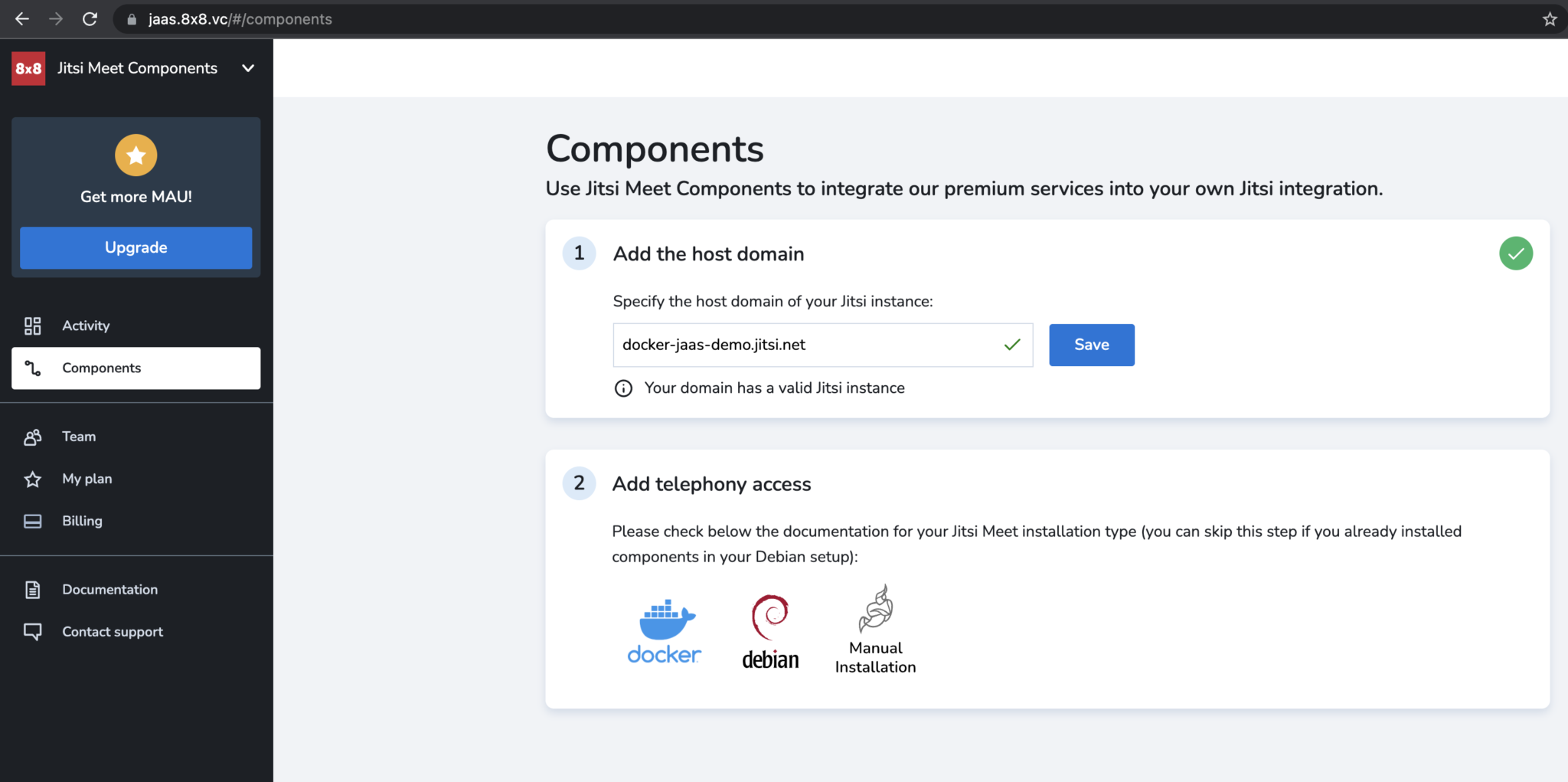Image resolution: width=1568 pixels, height=782 pixels.
Task: Click the Upgrade button
Action: (136, 247)
